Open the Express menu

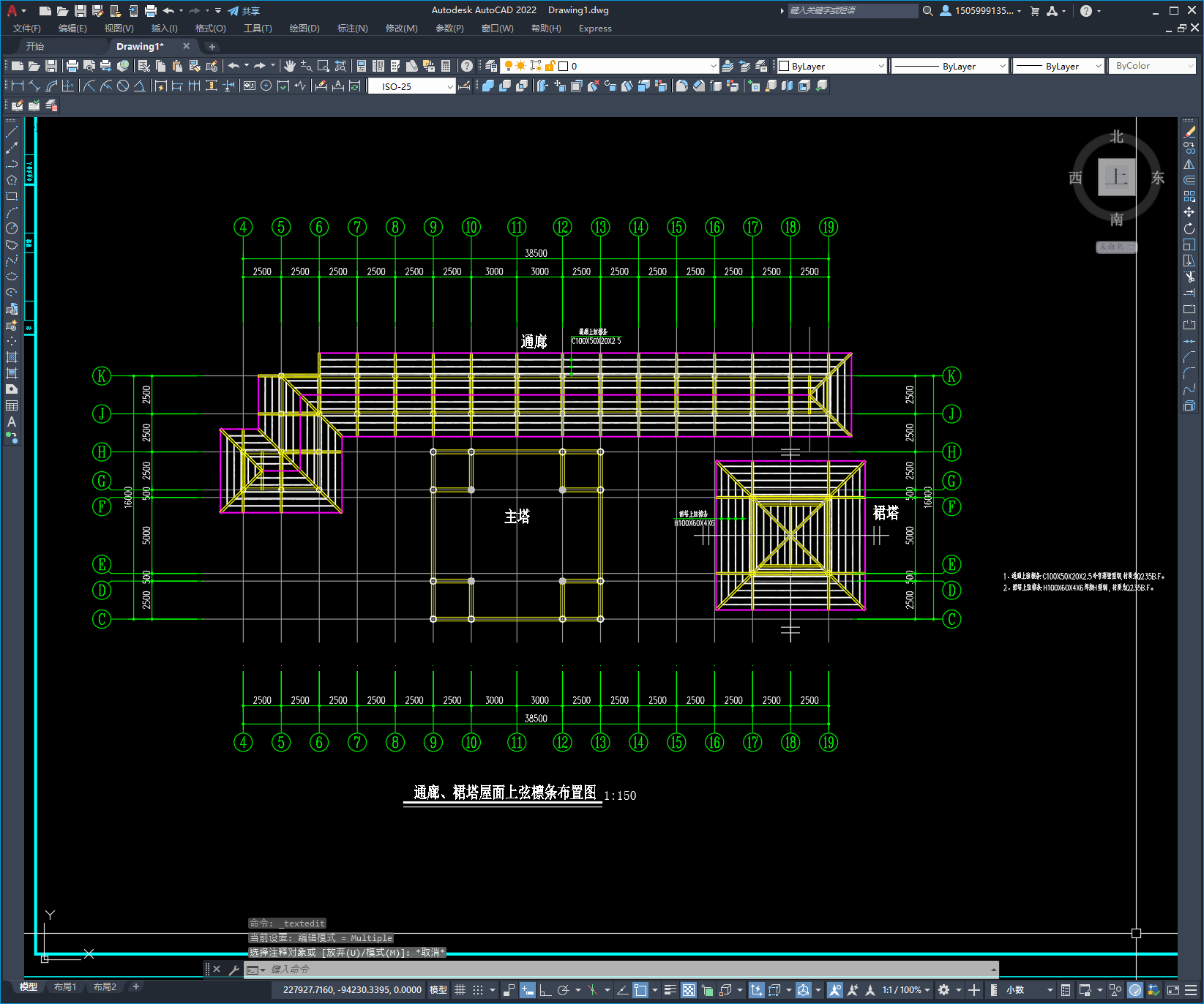tap(595, 29)
